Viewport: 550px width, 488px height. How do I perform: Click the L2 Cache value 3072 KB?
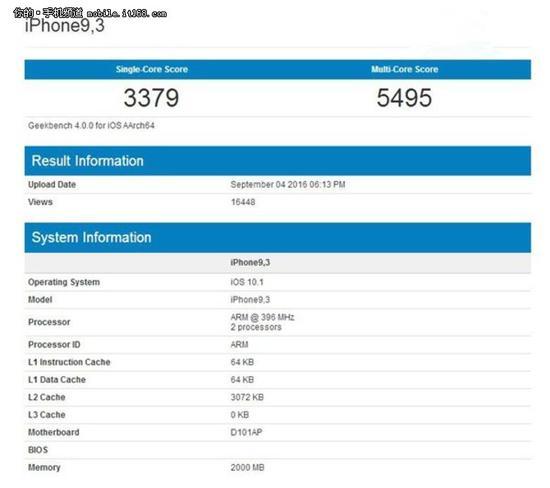247,397
